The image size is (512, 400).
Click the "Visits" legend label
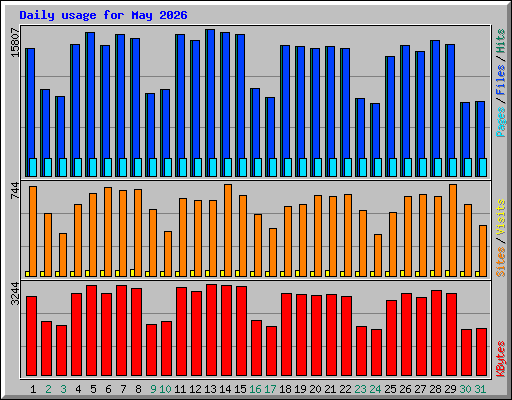tap(501, 217)
